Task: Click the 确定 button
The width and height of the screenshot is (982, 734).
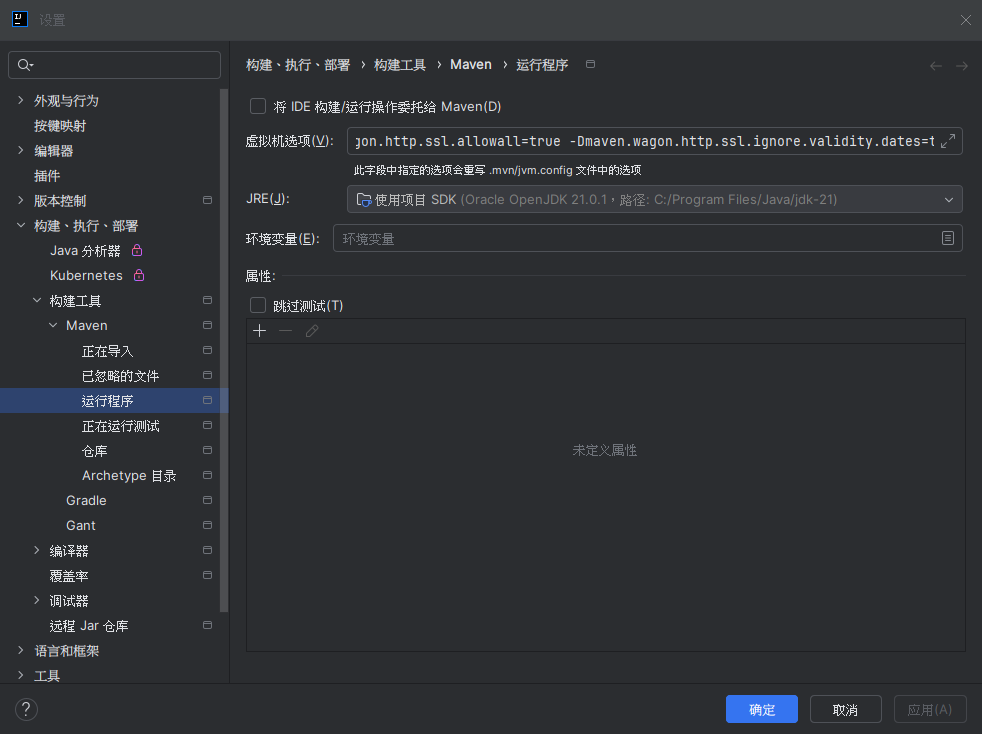Action: tap(762, 709)
